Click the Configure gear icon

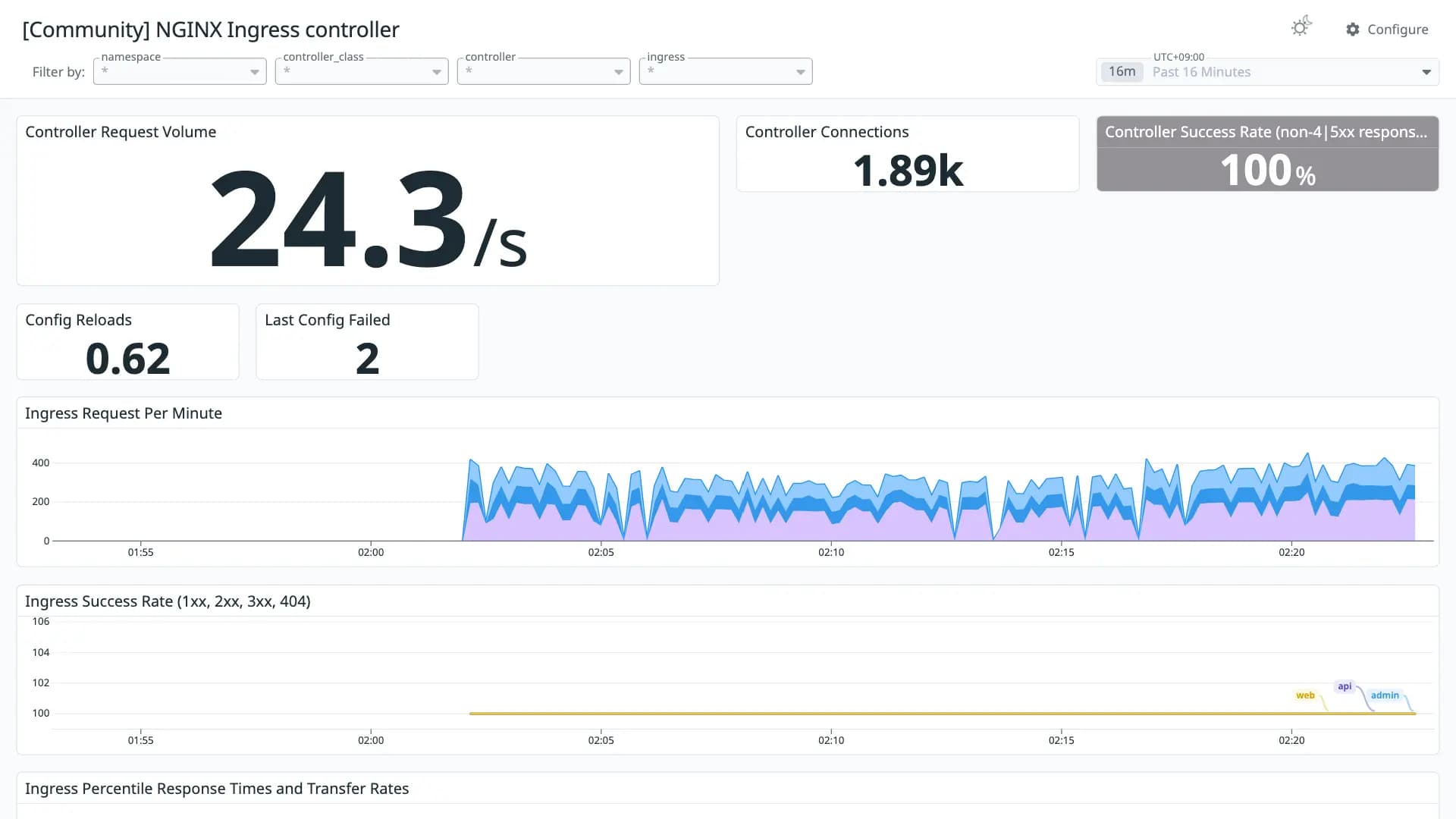click(x=1353, y=29)
